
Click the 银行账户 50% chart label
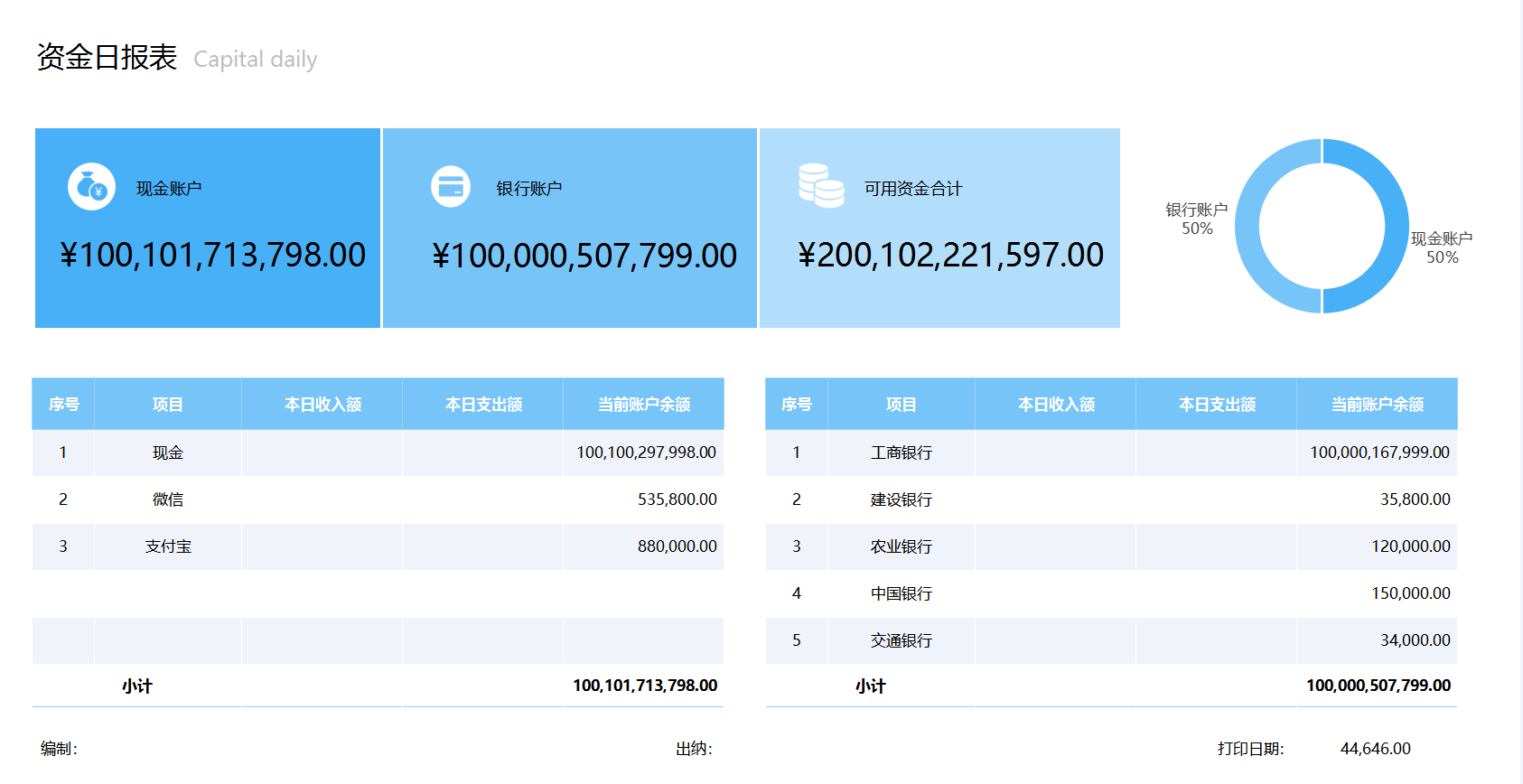(x=1197, y=219)
